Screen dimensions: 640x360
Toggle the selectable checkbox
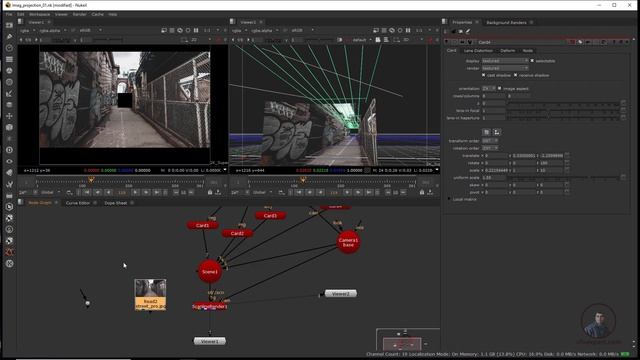coord(532,61)
